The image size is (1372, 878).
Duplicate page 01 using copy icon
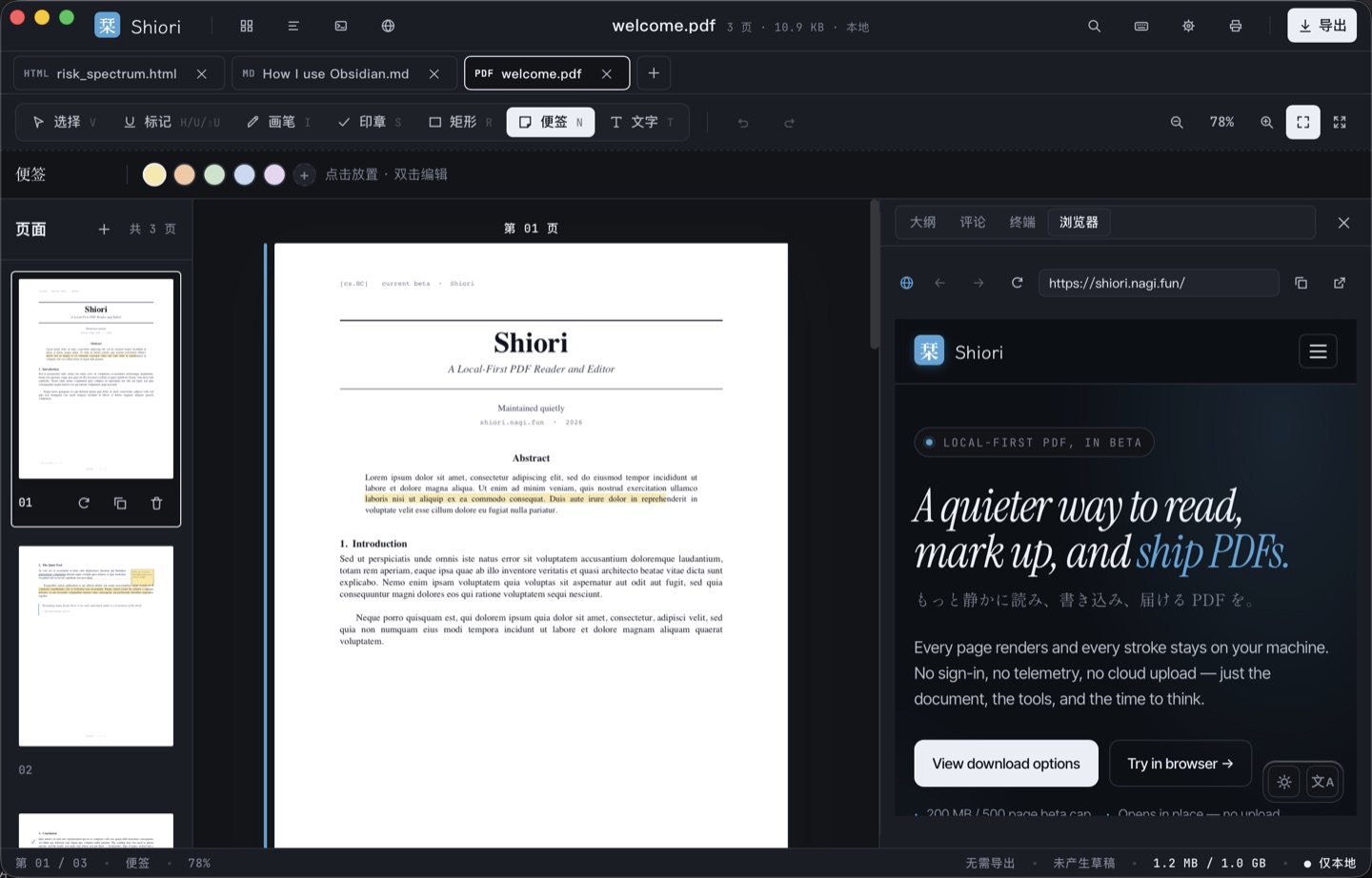120,503
